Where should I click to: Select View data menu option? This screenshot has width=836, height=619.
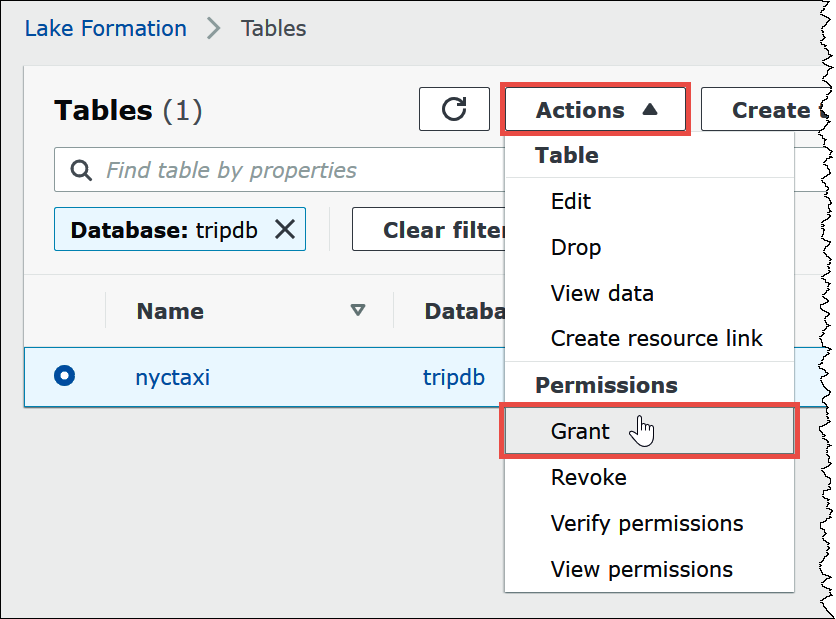pos(602,293)
